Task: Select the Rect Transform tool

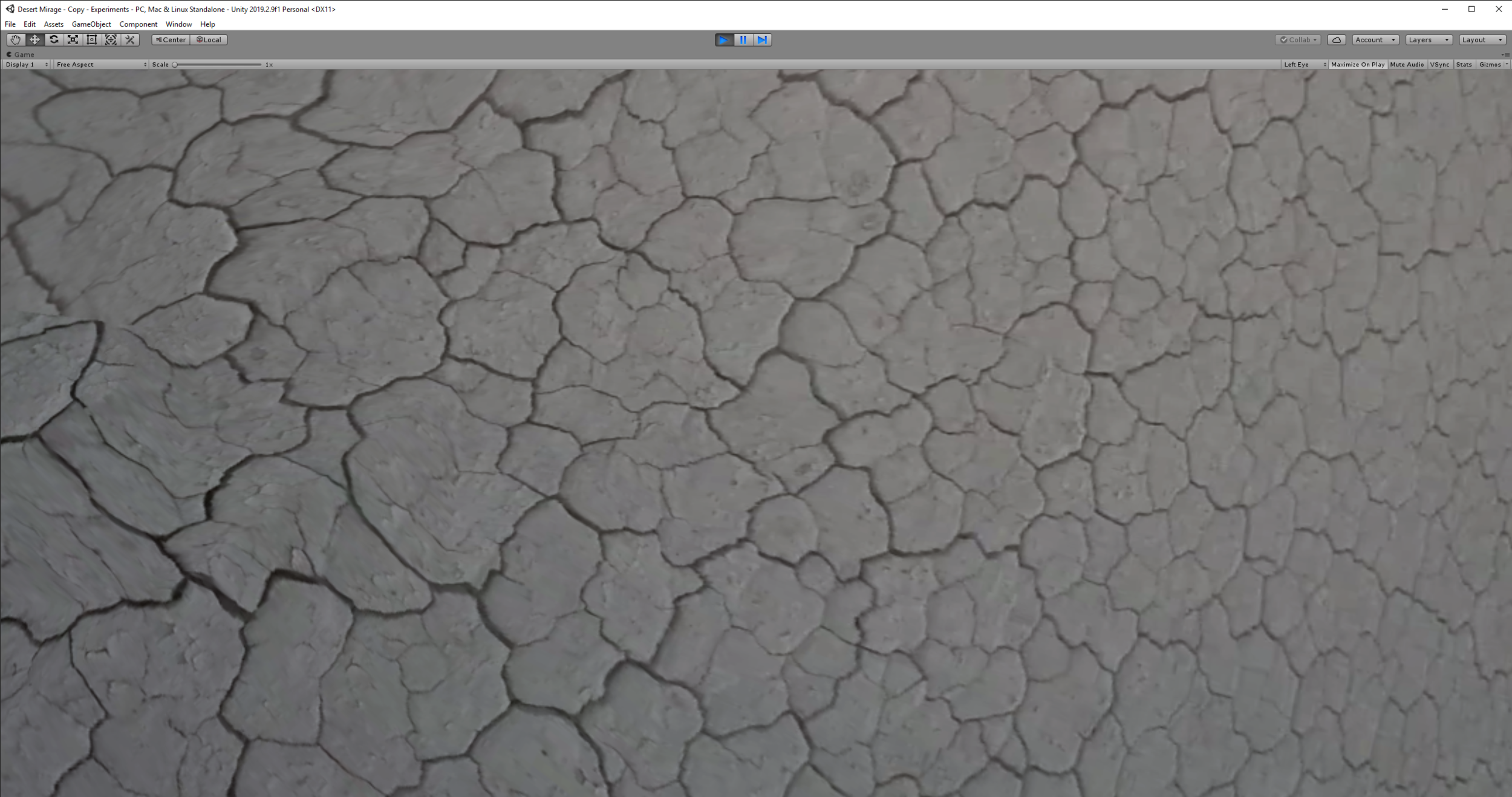Action: (x=92, y=40)
